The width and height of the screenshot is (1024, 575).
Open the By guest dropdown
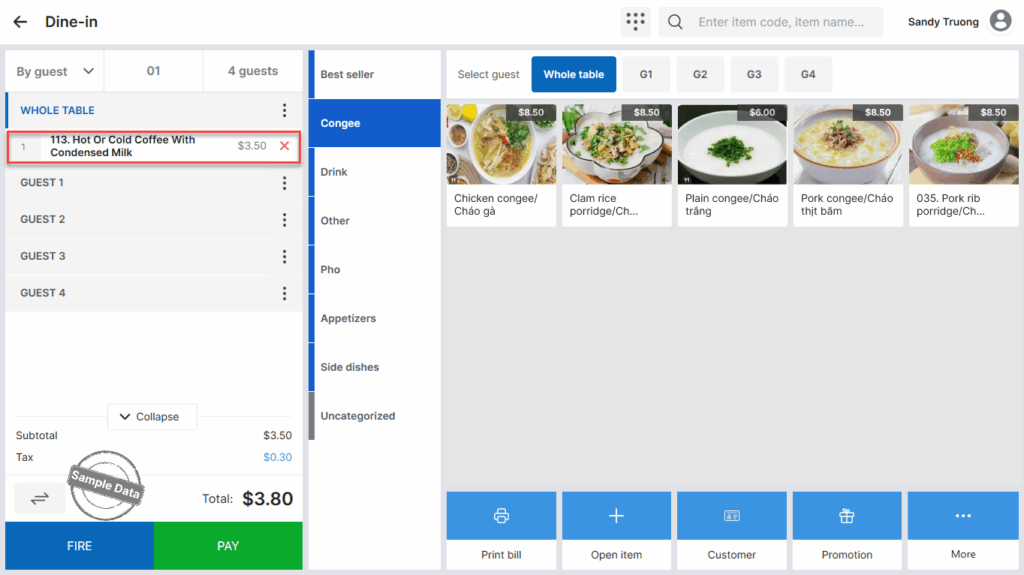coord(55,71)
